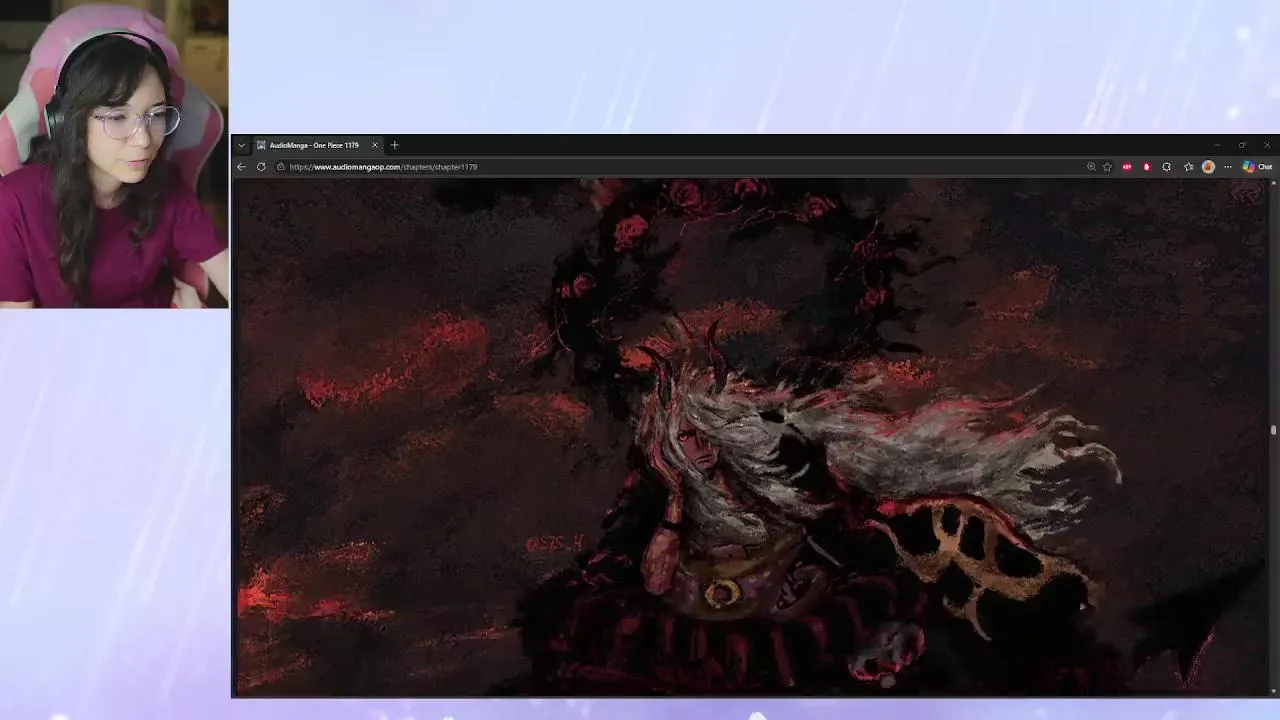View site information lock icon
Viewport: 1280px width, 720px height.
click(281, 167)
